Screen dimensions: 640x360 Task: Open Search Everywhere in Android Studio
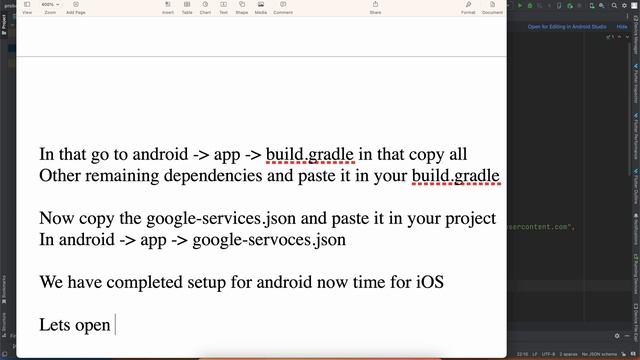(x=614, y=6)
